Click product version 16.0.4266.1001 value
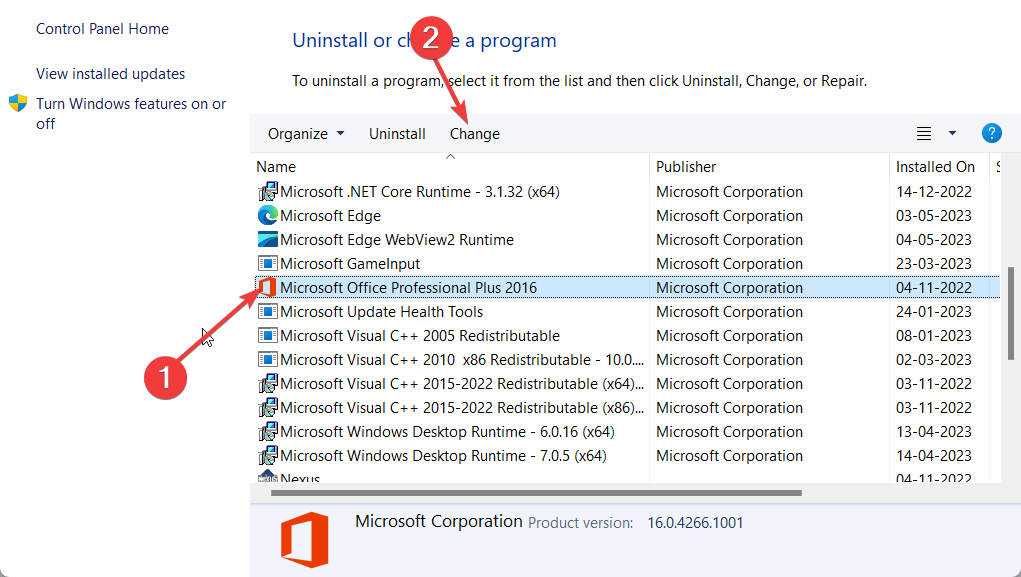 (x=695, y=523)
